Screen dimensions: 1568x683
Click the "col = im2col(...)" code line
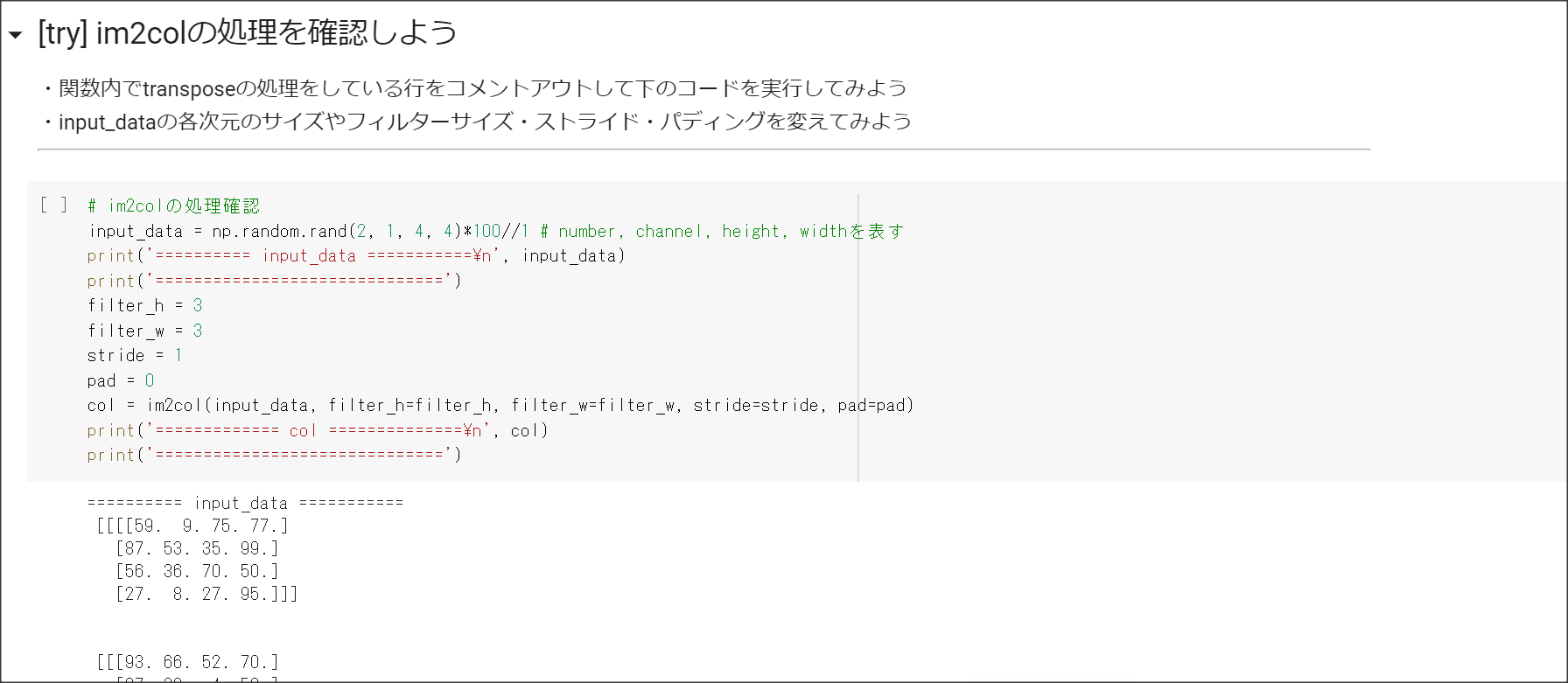coord(500,406)
